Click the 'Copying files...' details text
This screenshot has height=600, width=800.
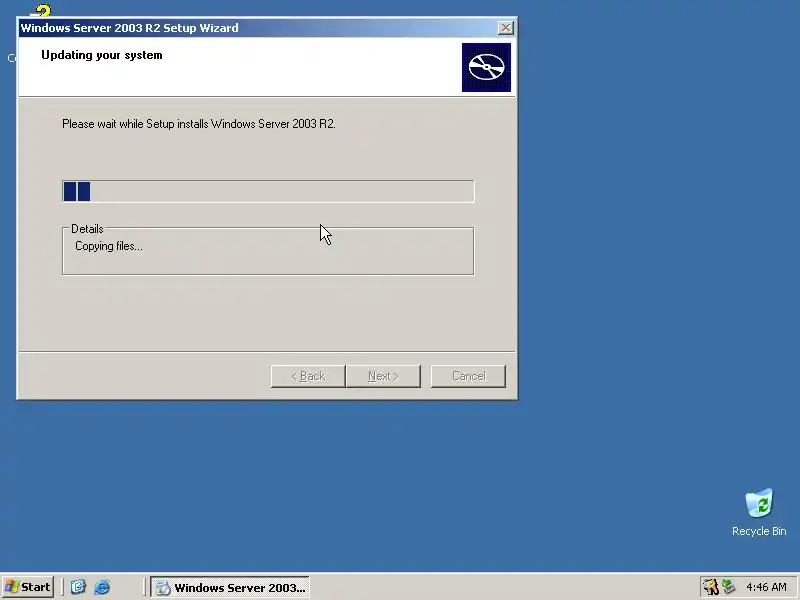[109, 246]
